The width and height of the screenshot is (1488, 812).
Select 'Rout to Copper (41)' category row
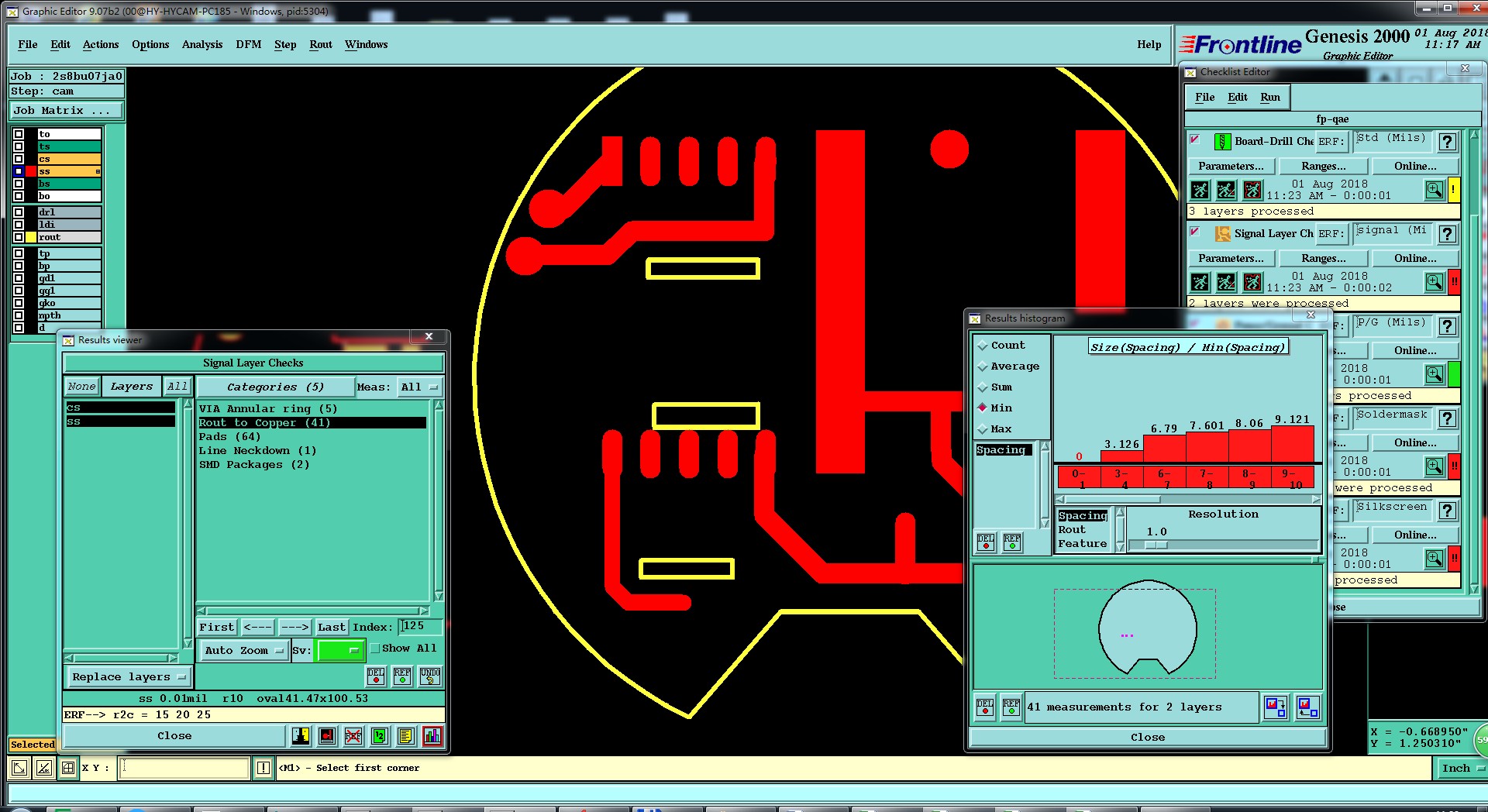312,423
